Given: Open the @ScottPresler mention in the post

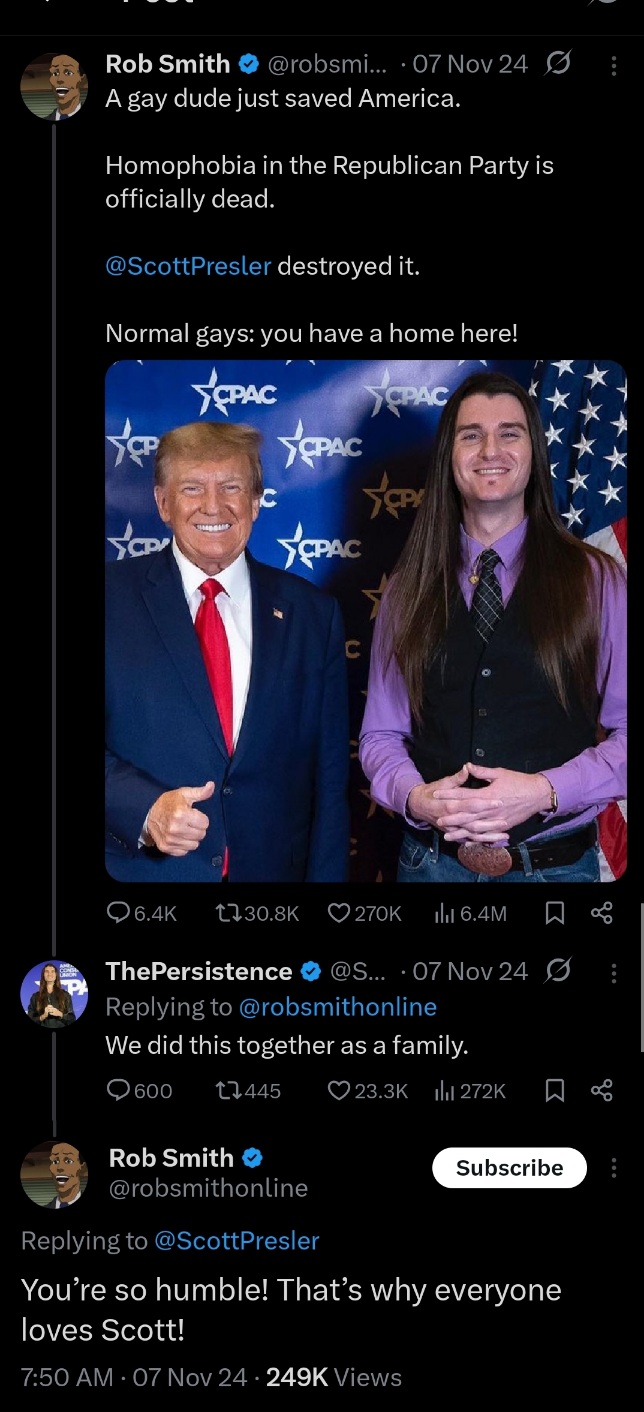Looking at the screenshot, I should click(x=188, y=266).
